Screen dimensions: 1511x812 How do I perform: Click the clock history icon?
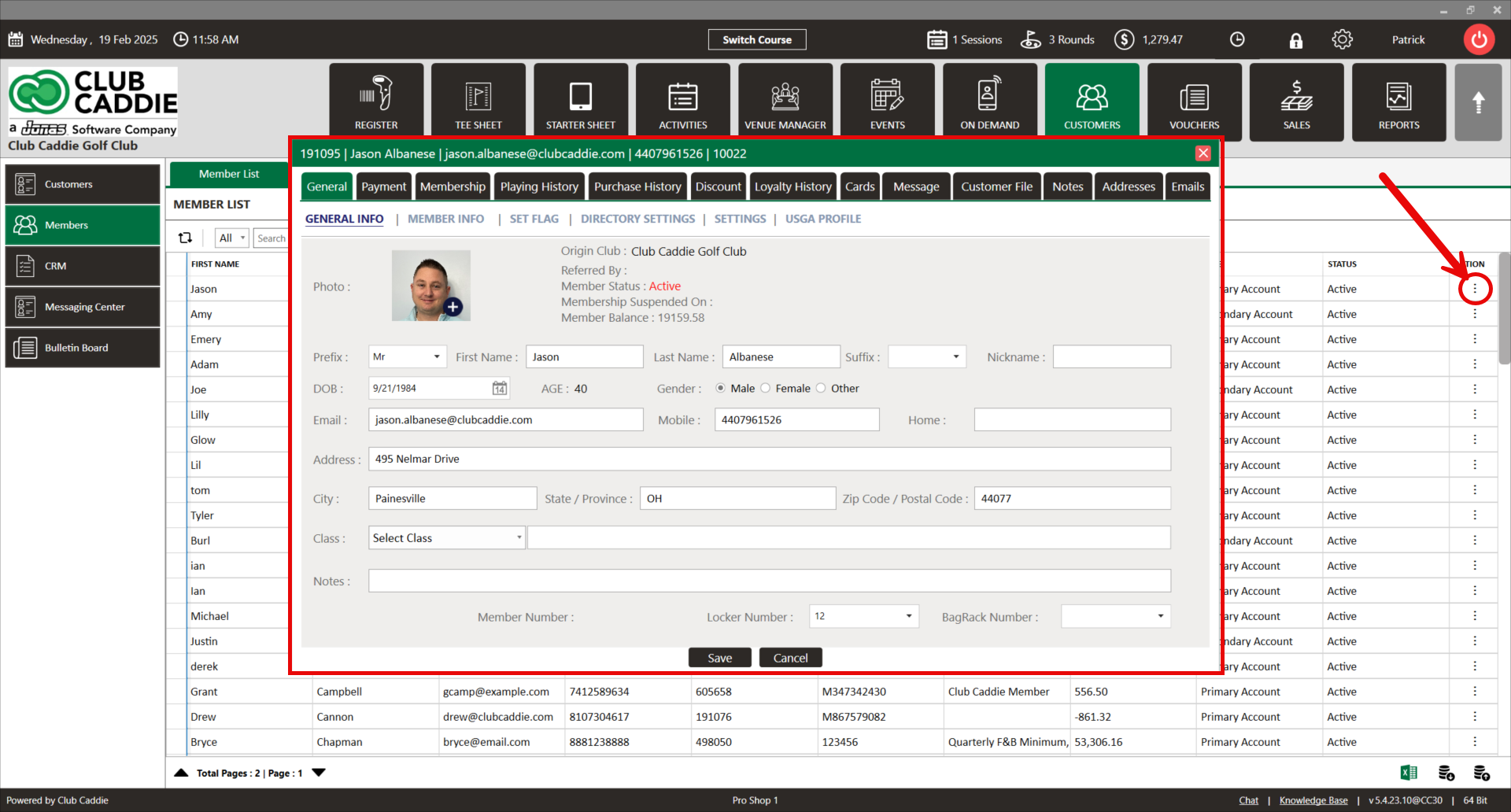(x=1237, y=39)
